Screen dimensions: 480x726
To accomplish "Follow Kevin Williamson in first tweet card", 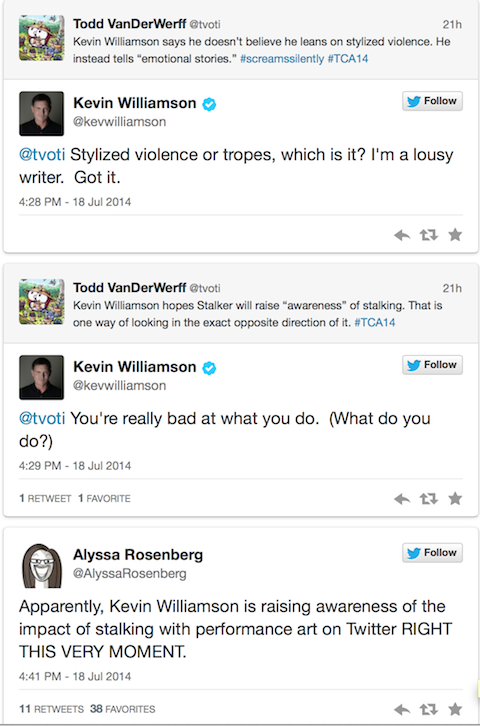I will [432, 101].
